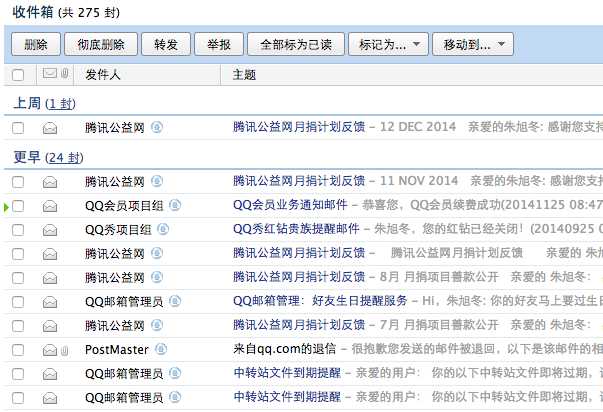
Task: Click sender badge icon beside QQ秀项目组
Action: (x=163, y=229)
